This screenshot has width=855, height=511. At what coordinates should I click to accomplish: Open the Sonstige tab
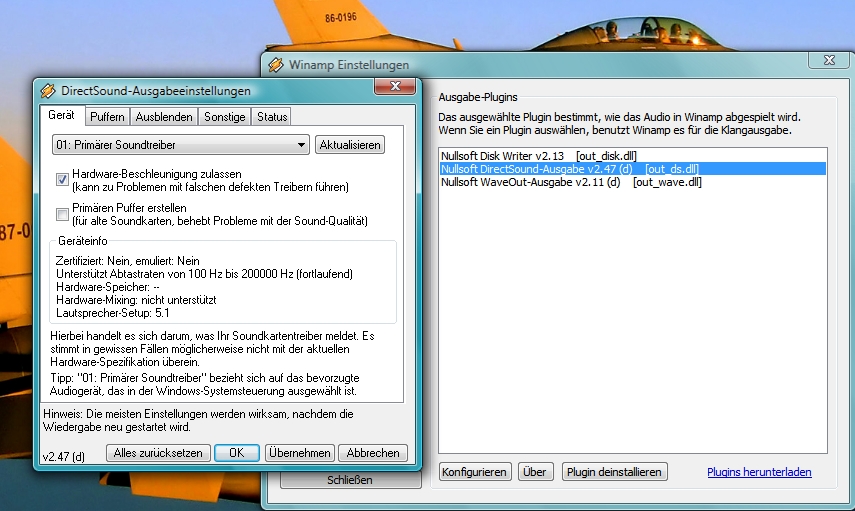point(225,117)
